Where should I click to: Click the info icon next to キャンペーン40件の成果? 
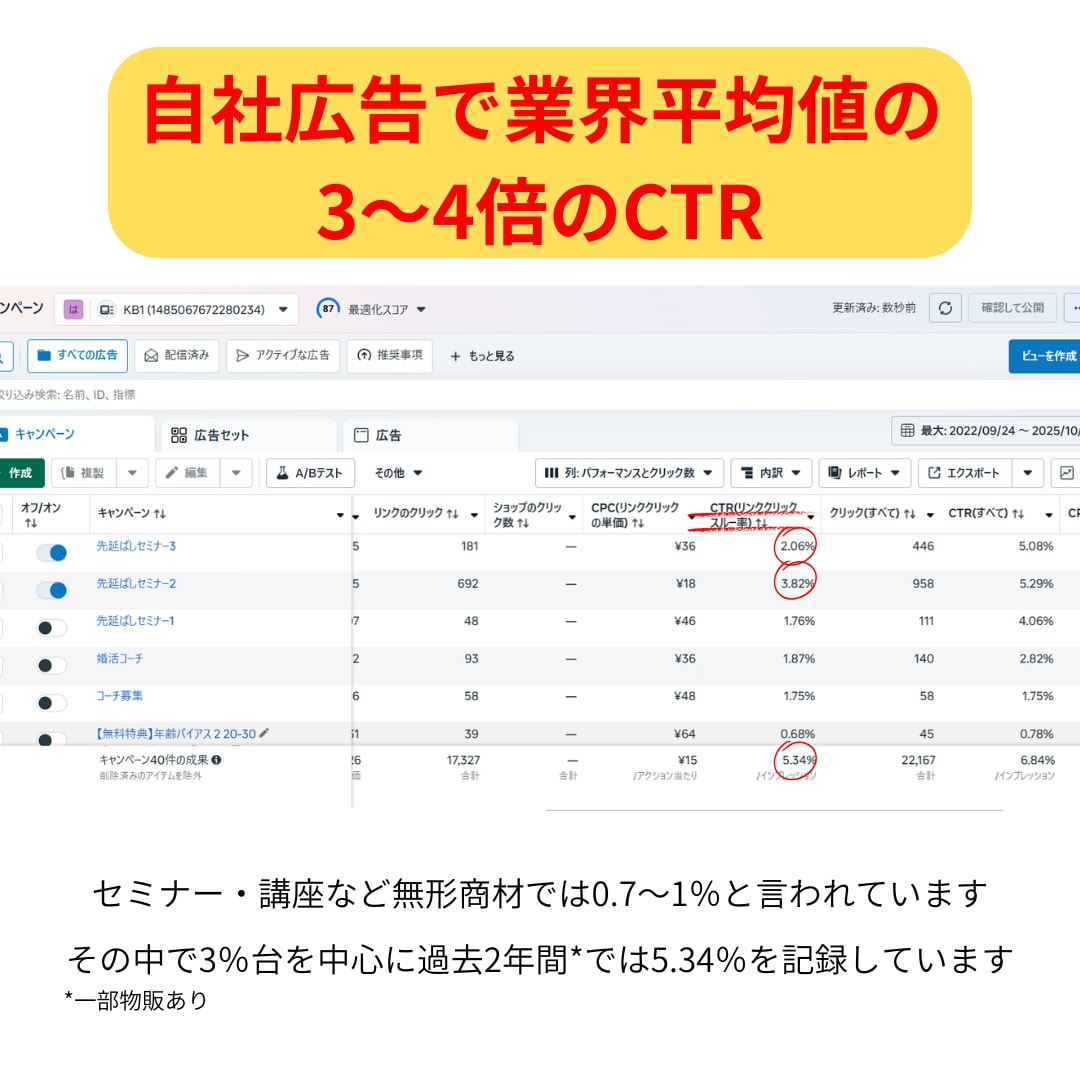[216, 760]
